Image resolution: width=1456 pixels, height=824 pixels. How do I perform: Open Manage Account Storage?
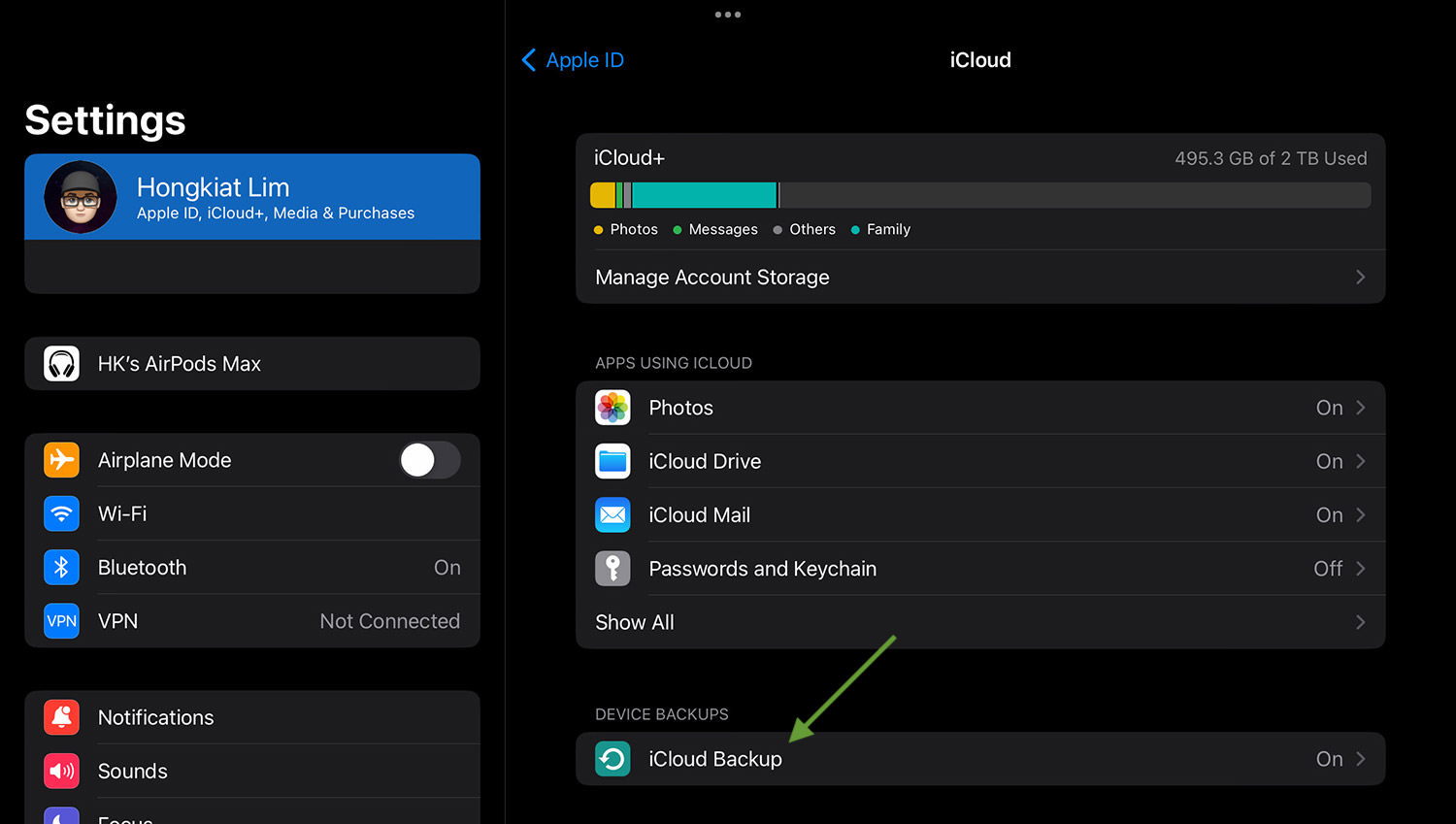pos(980,278)
